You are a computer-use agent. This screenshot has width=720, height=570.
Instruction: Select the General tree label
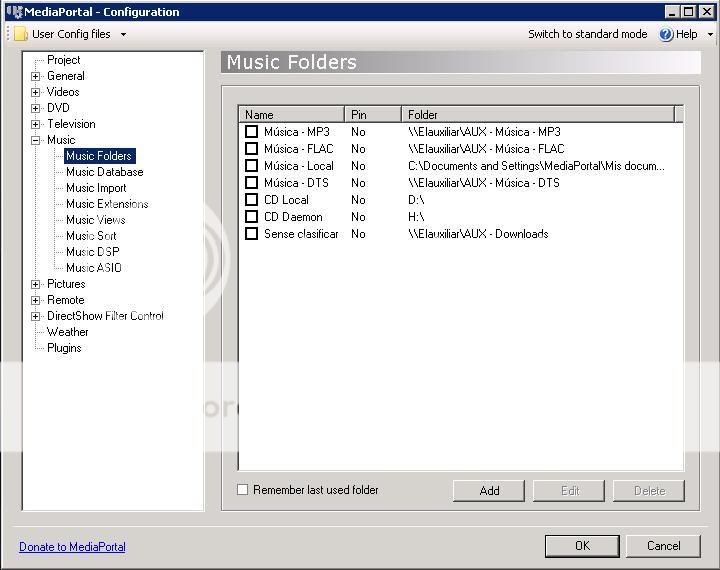[66, 76]
